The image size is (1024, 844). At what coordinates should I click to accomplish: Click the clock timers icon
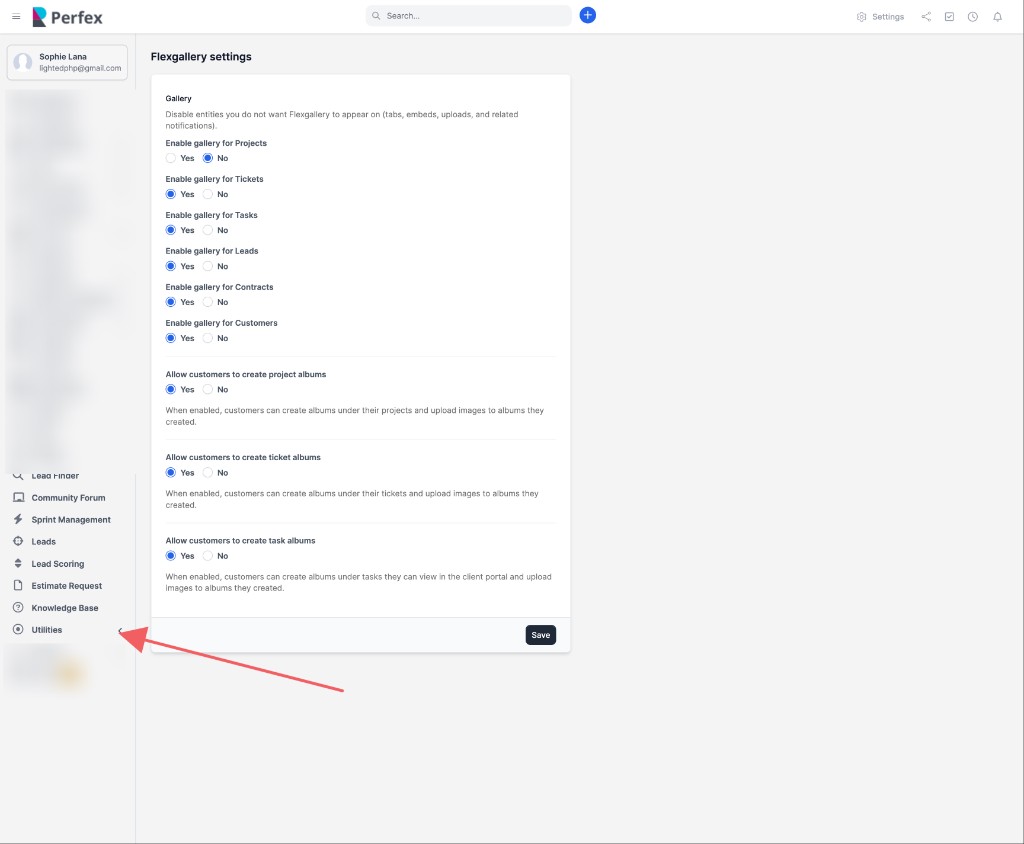973,17
